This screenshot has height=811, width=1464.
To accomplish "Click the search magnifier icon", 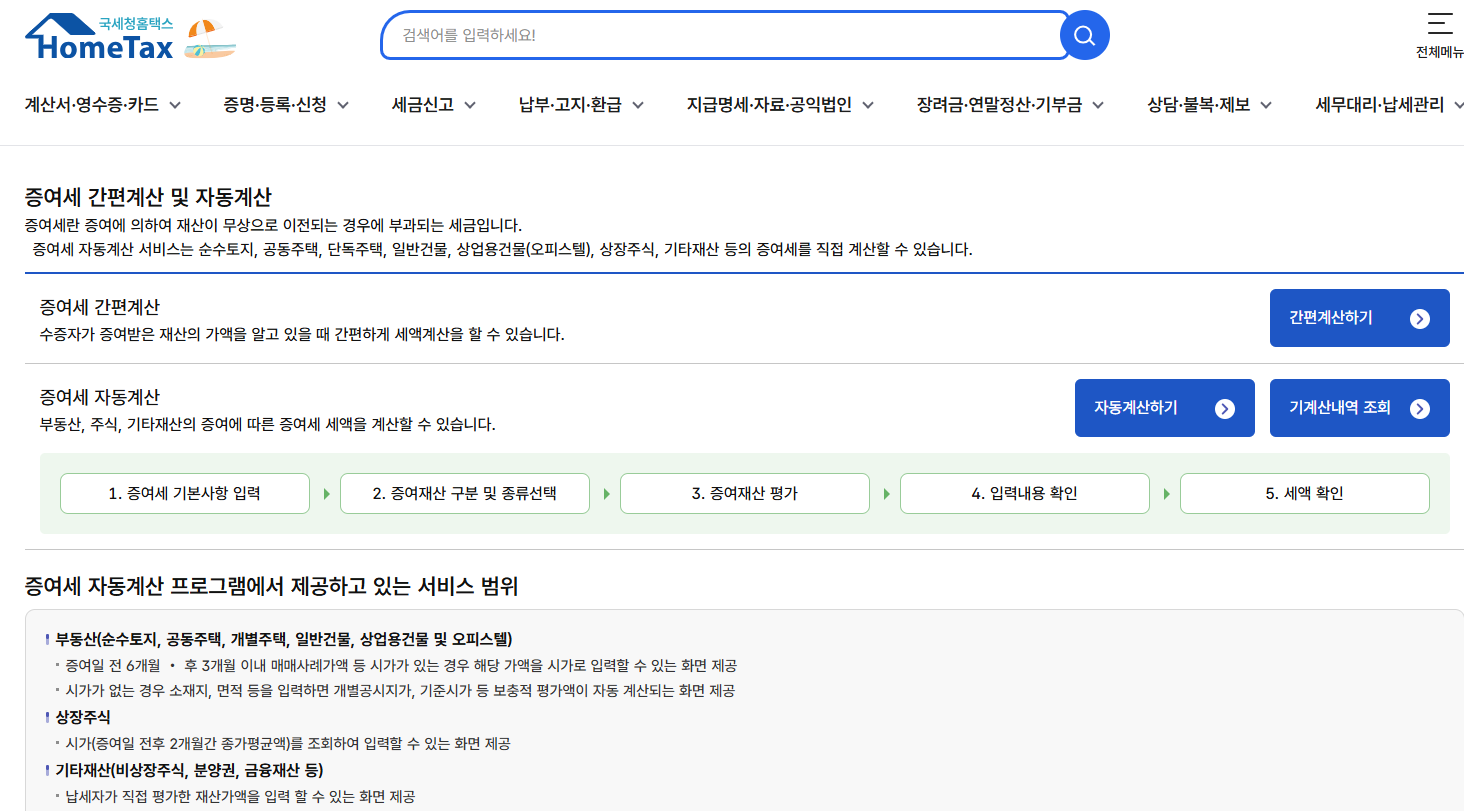I will pos(1084,35).
